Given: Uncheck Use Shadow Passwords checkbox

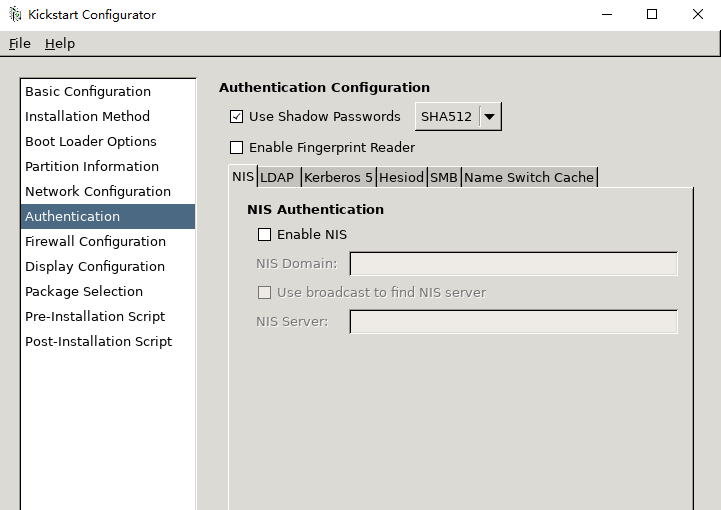Looking at the screenshot, I should click(x=236, y=116).
